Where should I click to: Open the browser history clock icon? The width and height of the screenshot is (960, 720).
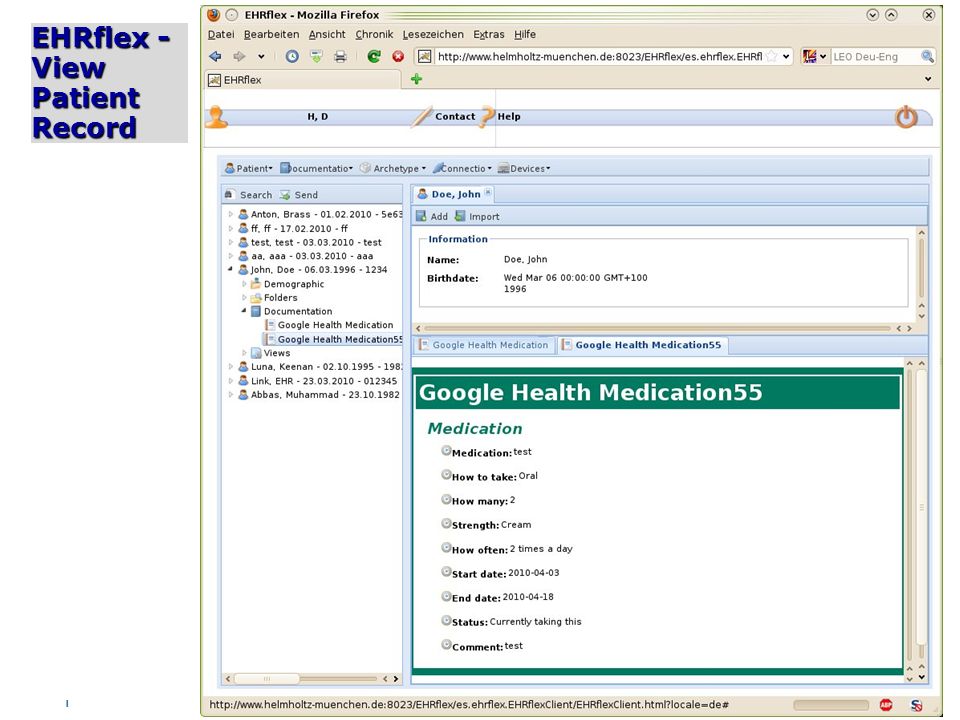tap(292, 56)
